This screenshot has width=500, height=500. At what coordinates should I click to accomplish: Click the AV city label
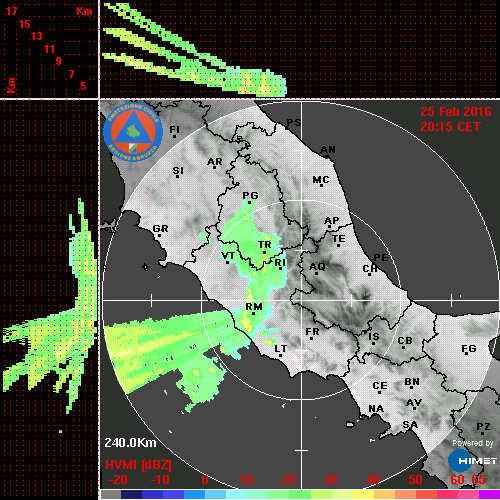(x=414, y=403)
